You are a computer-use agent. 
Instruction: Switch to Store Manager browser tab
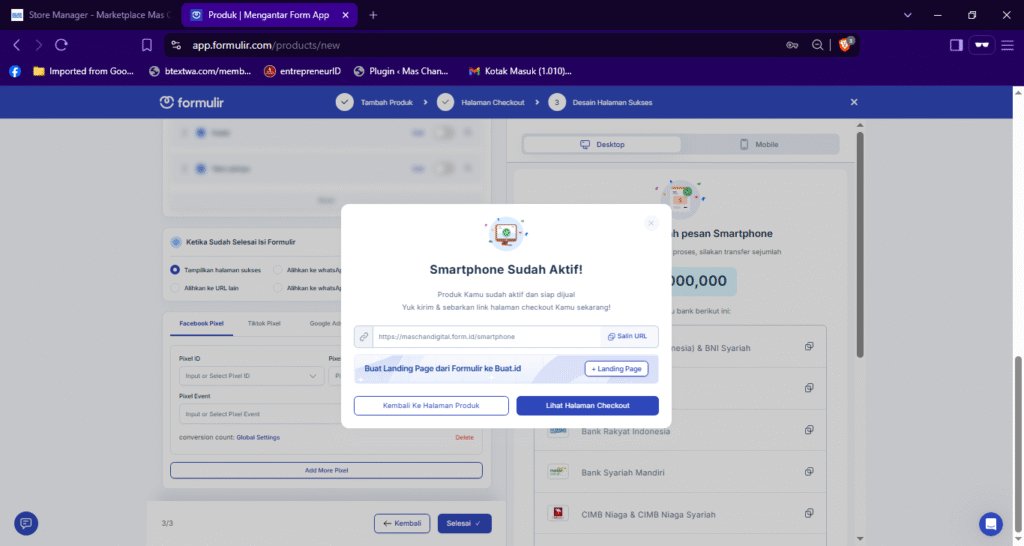pyautogui.click(x=90, y=15)
